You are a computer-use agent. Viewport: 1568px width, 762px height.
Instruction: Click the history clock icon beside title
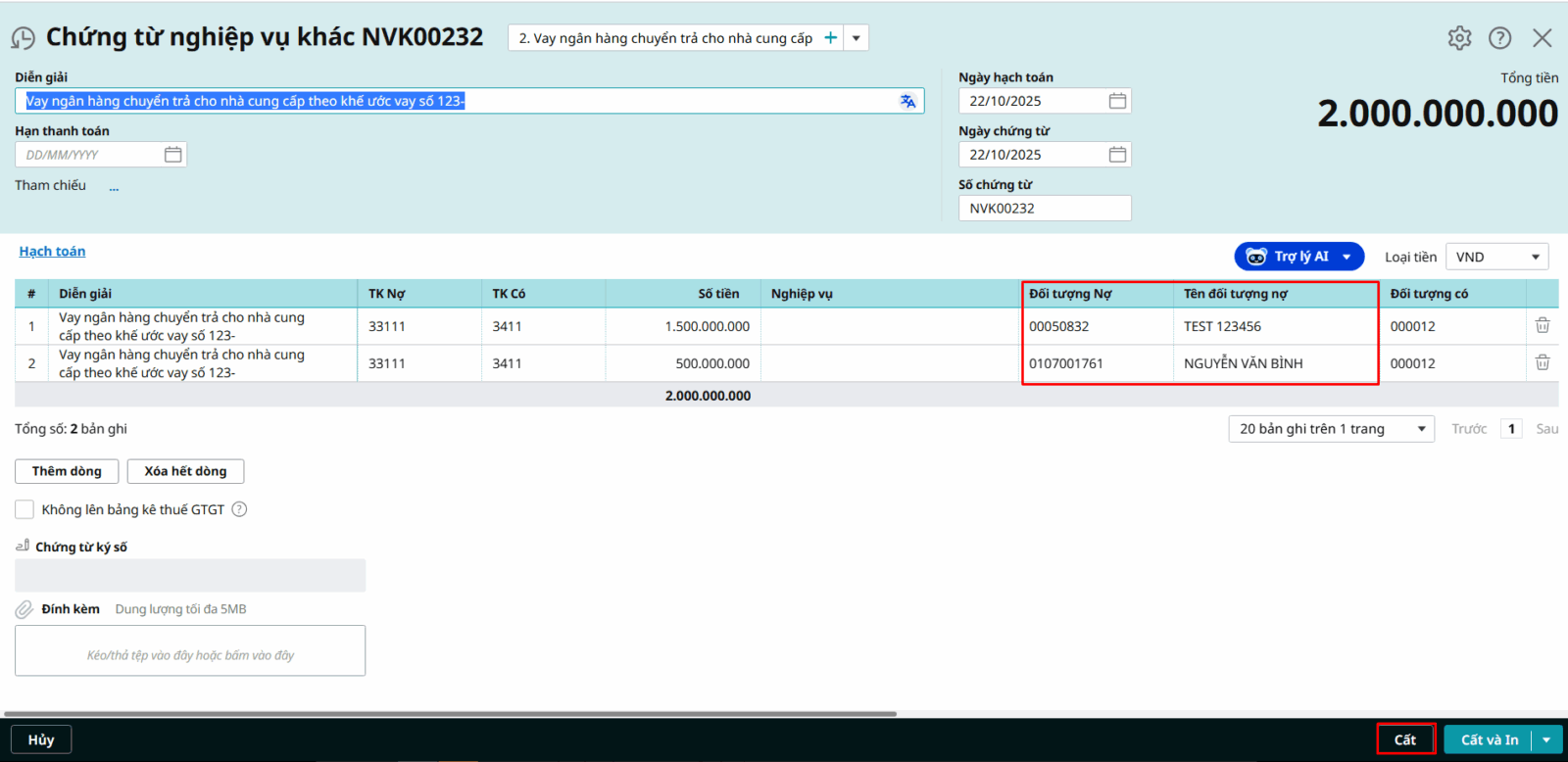pyautogui.click(x=23, y=38)
